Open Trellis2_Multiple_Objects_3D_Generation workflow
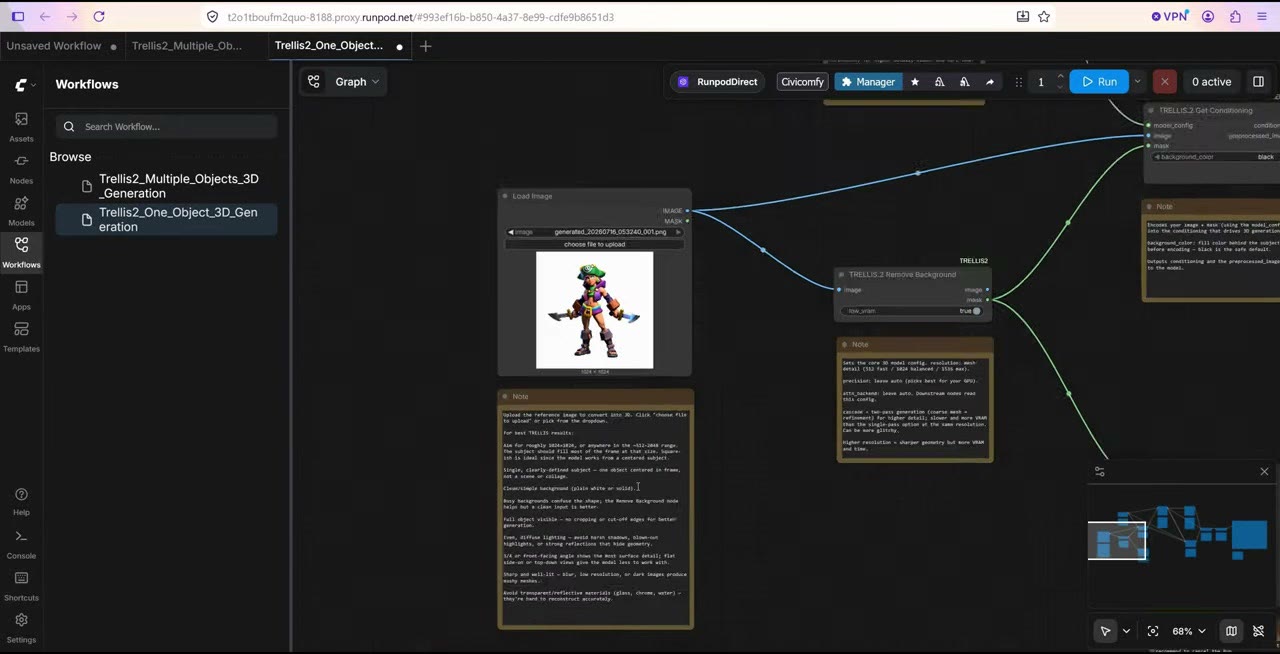Screen dimensions: 1280x654 (166, 186)
